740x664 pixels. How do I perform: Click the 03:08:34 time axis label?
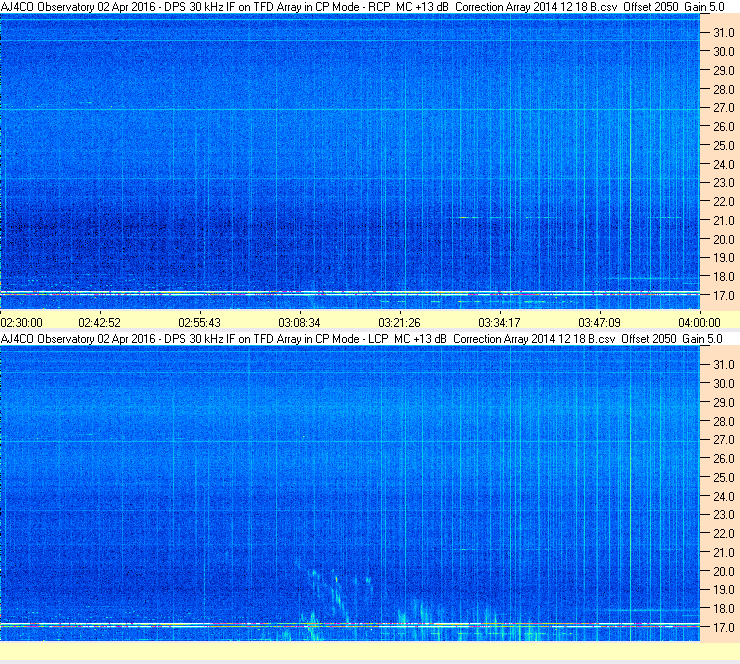tap(299, 323)
